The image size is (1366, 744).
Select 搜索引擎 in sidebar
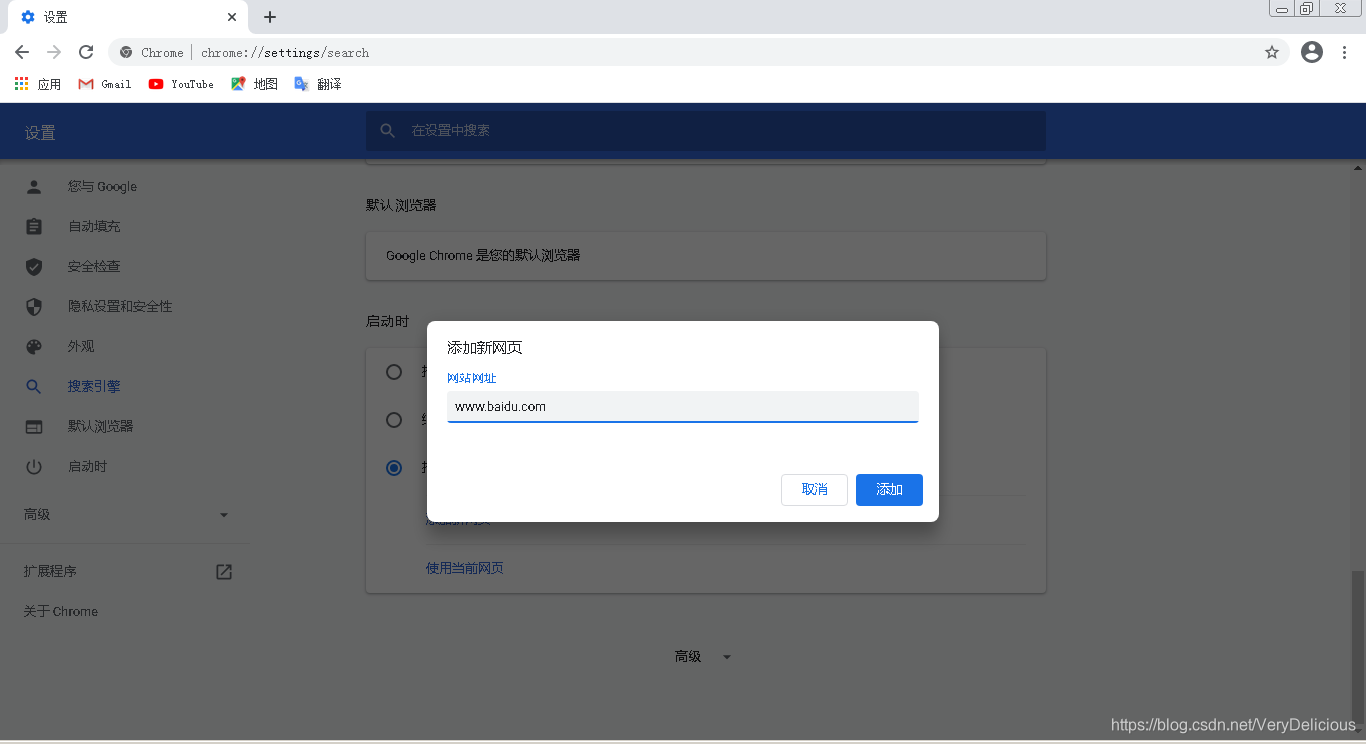(x=94, y=386)
